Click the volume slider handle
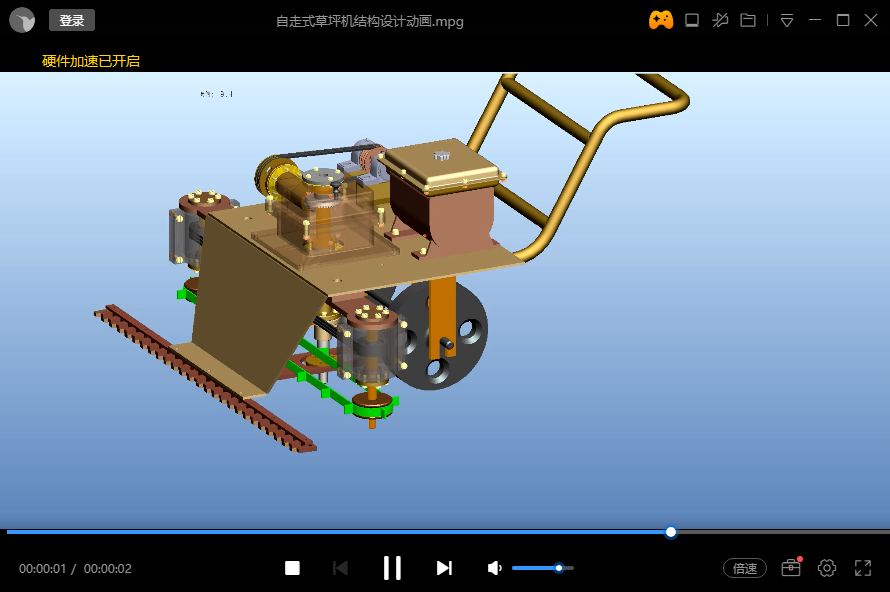 click(559, 568)
